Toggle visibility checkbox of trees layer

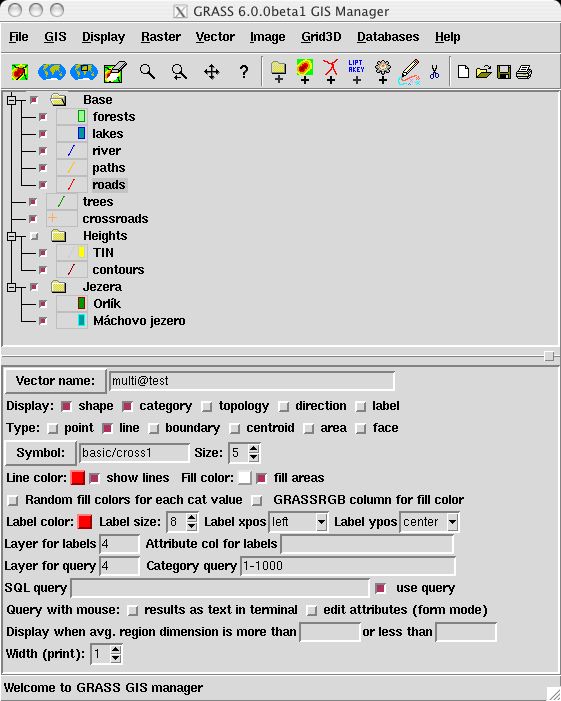point(33,202)
